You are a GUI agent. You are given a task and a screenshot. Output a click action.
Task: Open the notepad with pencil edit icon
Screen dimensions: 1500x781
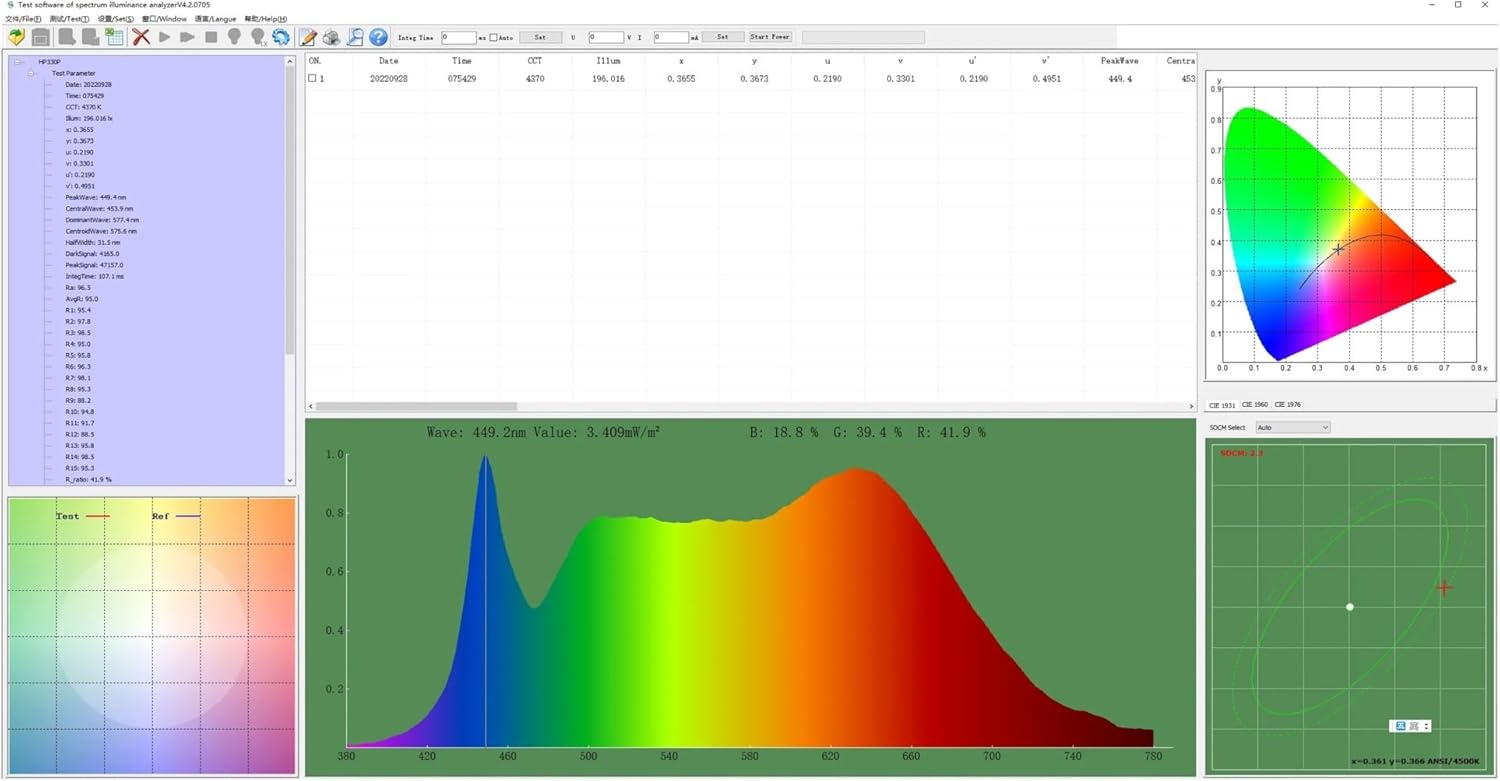[x=308, y=37]
